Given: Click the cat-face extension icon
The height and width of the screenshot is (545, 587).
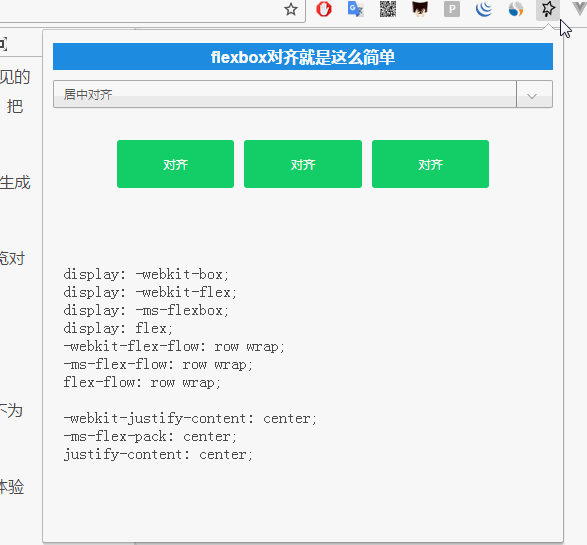Looking at the screenshot, I should (420, 9).
